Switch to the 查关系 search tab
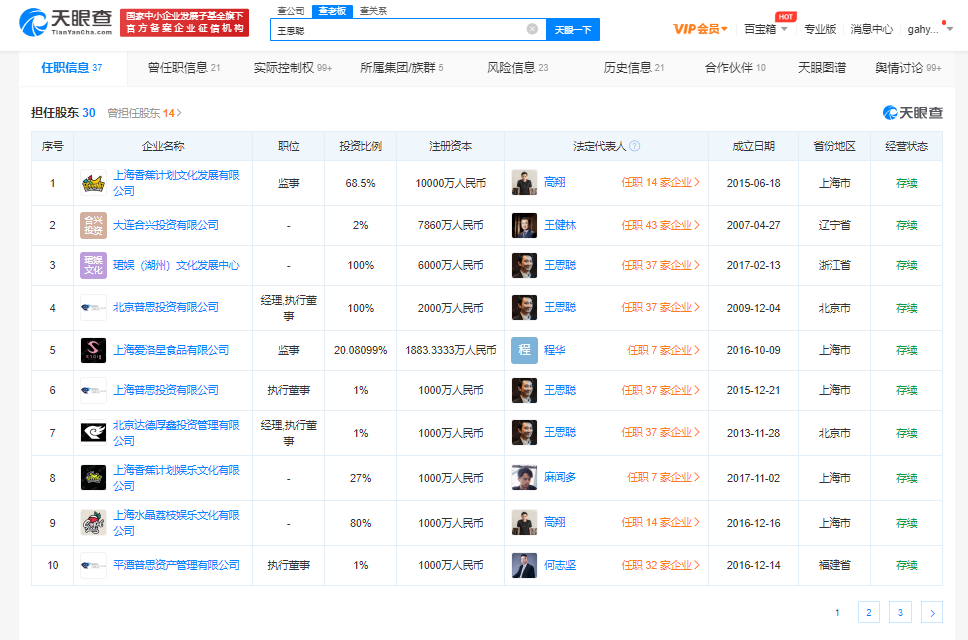 pyautogui.click(x=373, y=10)
